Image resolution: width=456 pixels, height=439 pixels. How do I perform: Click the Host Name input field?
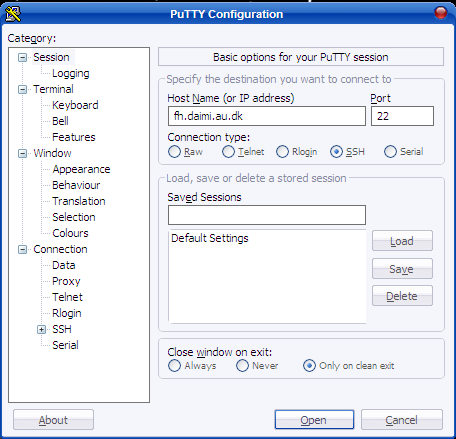point(267,116)
